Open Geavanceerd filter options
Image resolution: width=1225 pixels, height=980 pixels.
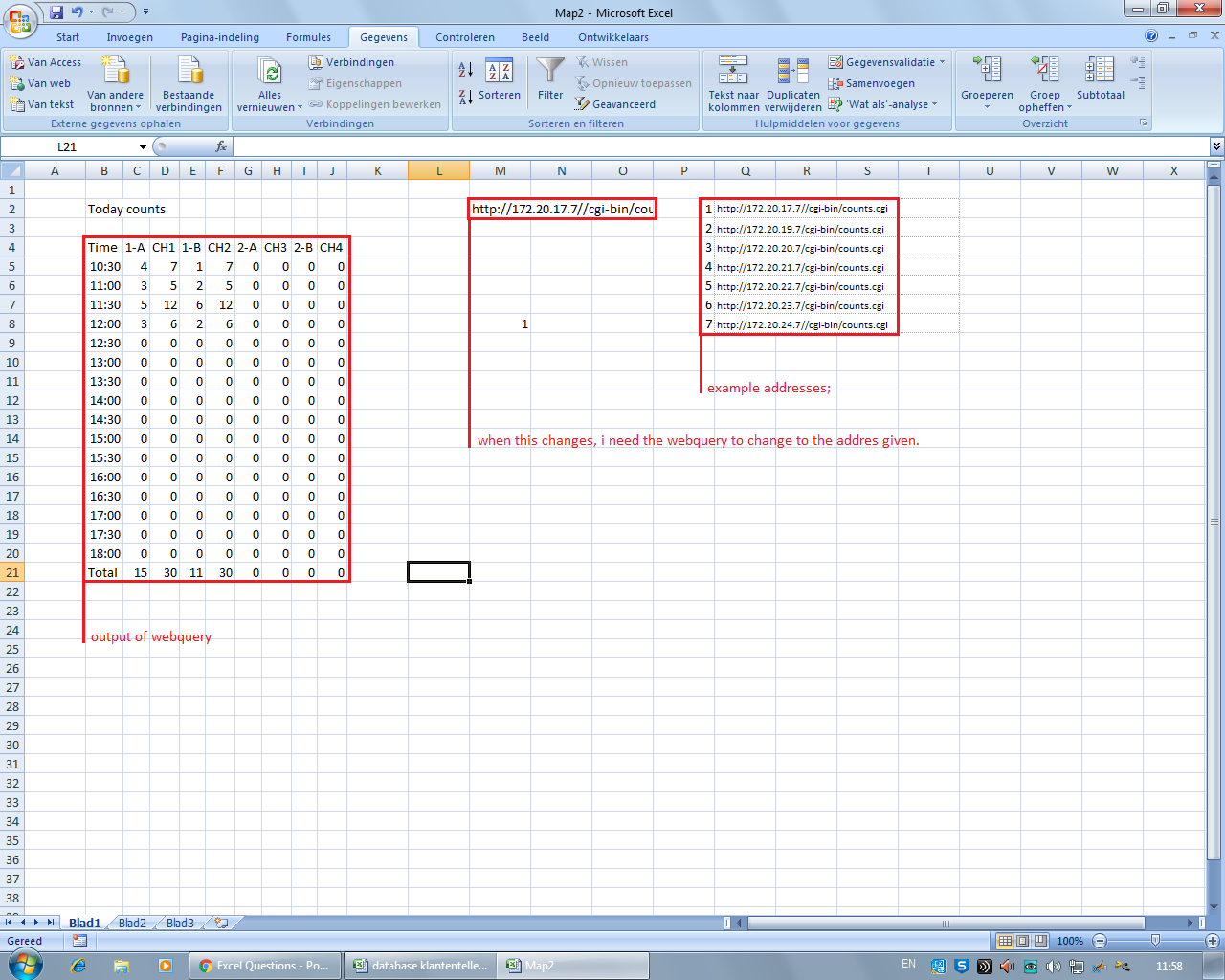tap(615, 104)
